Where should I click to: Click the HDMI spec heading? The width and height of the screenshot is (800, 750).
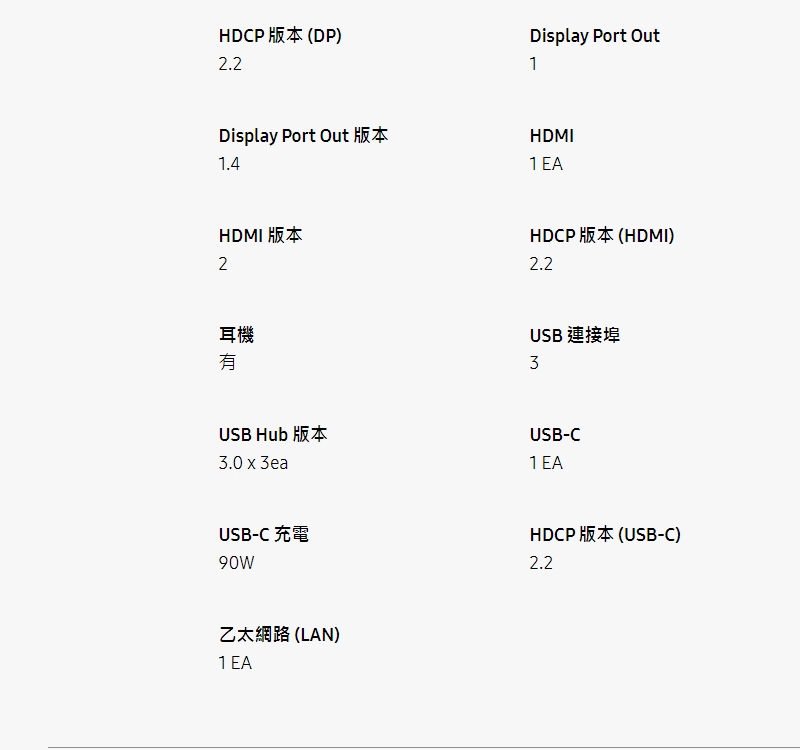click(552, 136)
